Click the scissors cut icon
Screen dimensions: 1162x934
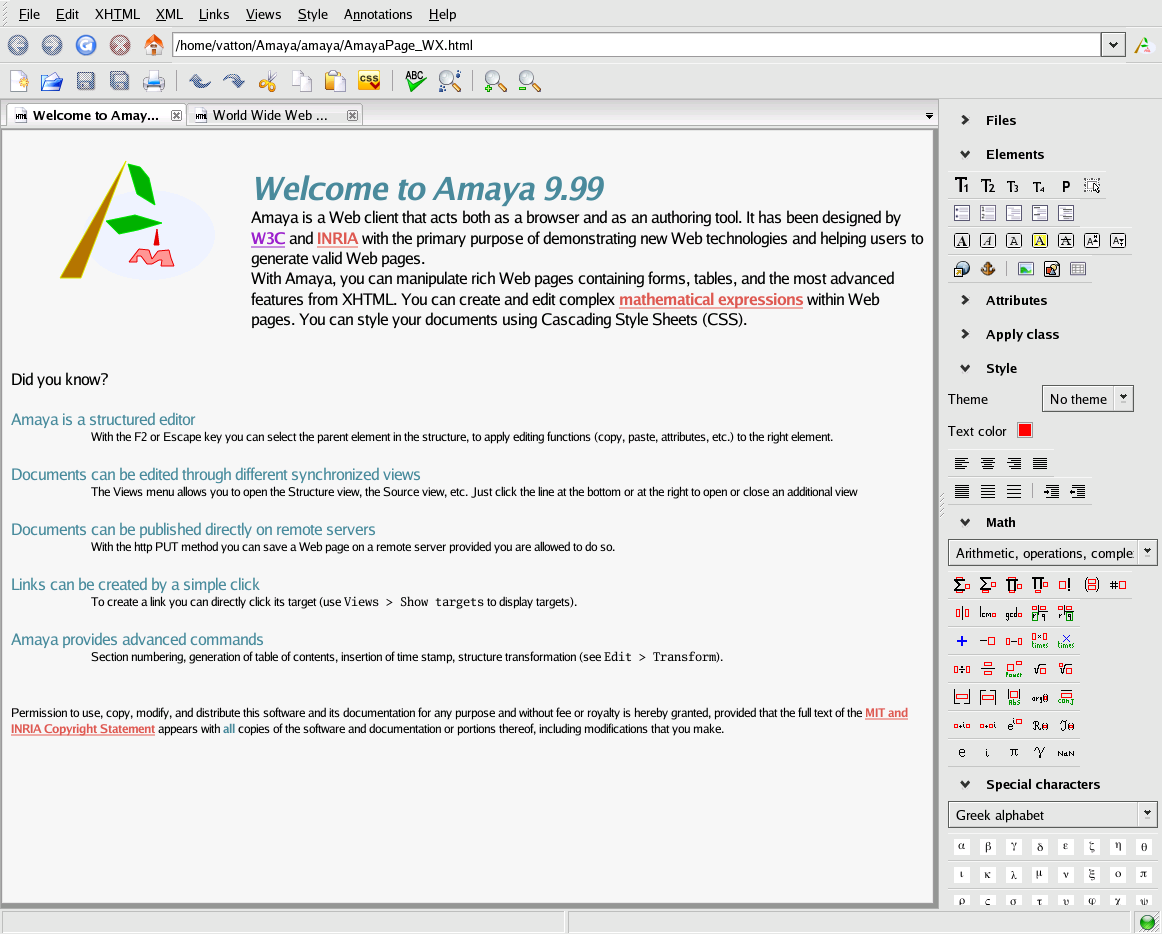pos(268,81)
